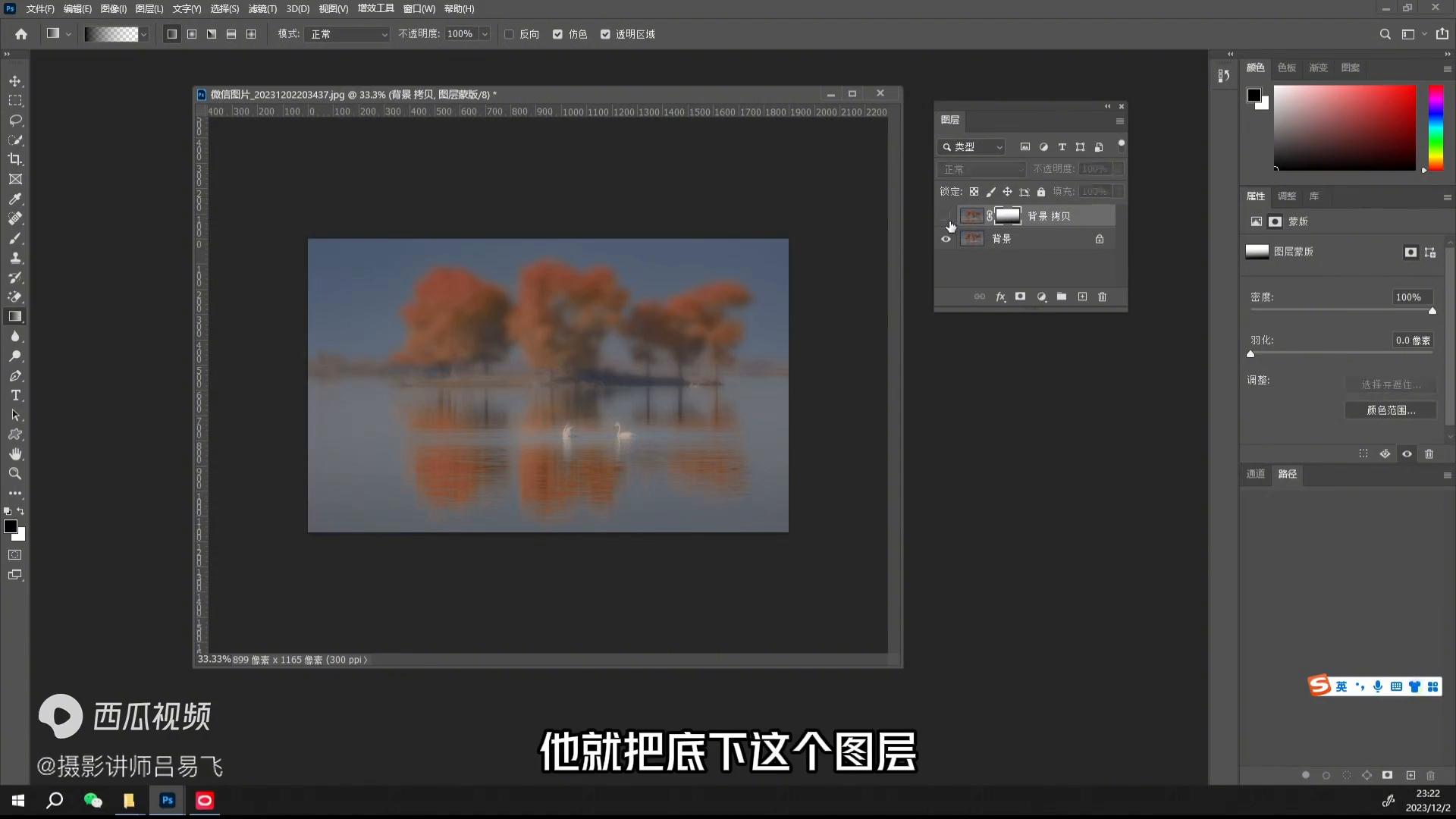Open the 不透明度 dropdown in options bar

pyautogui.click(x=485, y=34)
